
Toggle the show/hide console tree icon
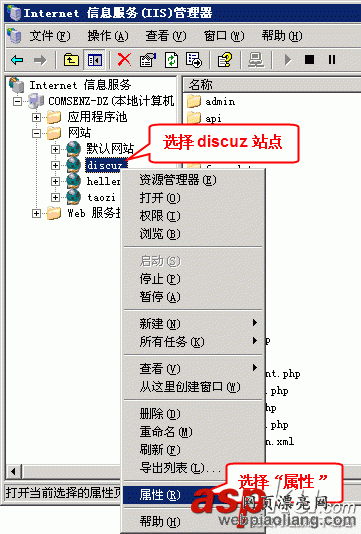tap(94, 60)
